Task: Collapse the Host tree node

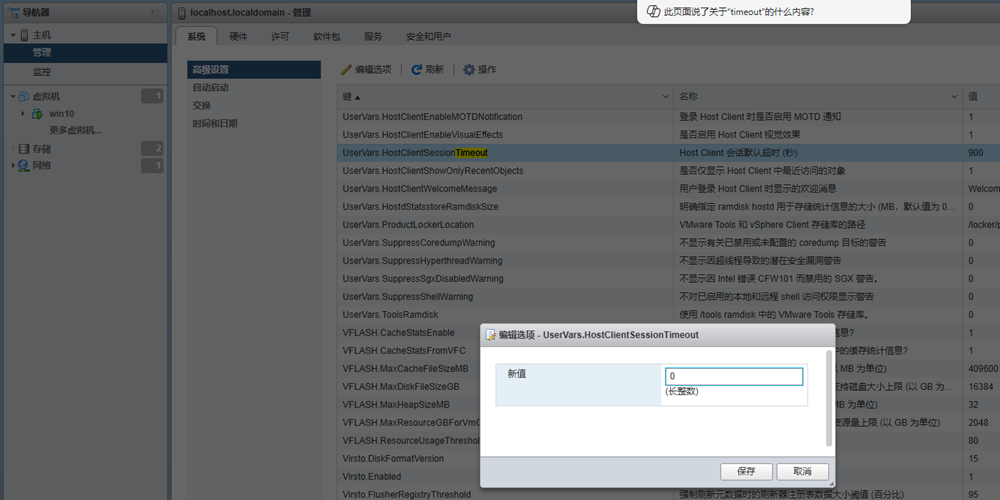Action: pos(13,35)
